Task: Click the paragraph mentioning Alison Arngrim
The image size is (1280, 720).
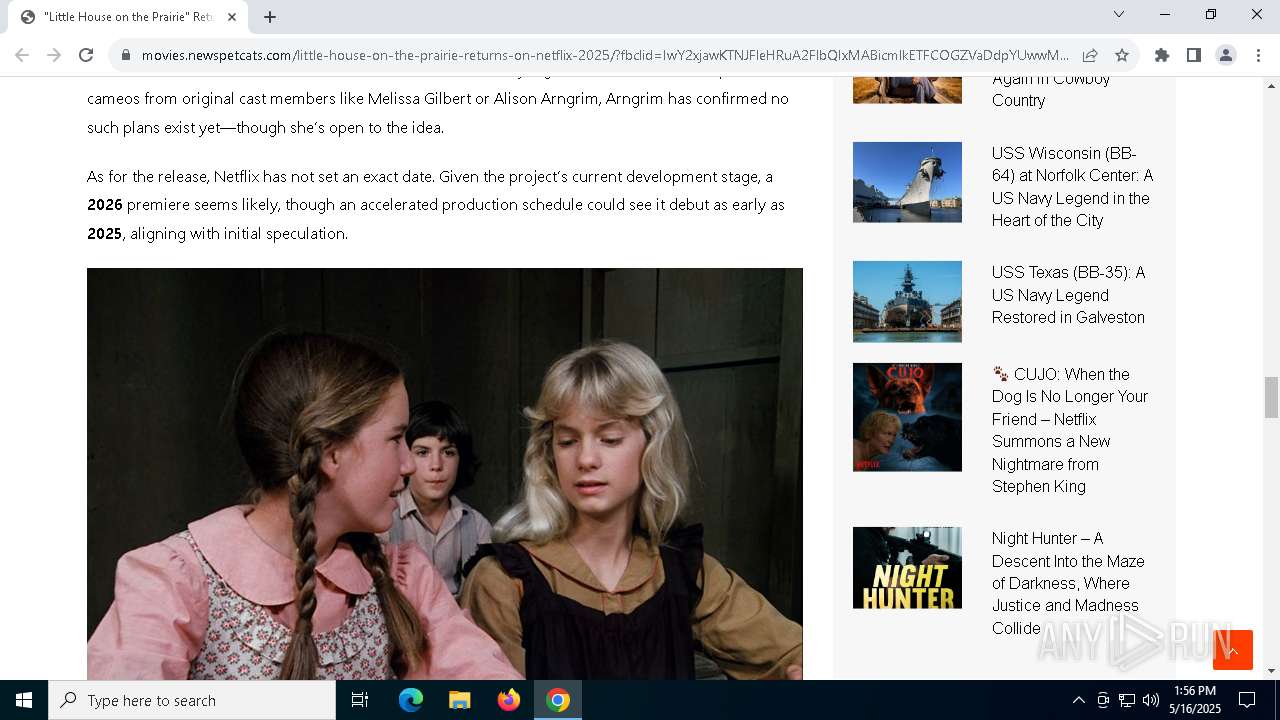Action: pyautogui.click(x=438, y=108)
